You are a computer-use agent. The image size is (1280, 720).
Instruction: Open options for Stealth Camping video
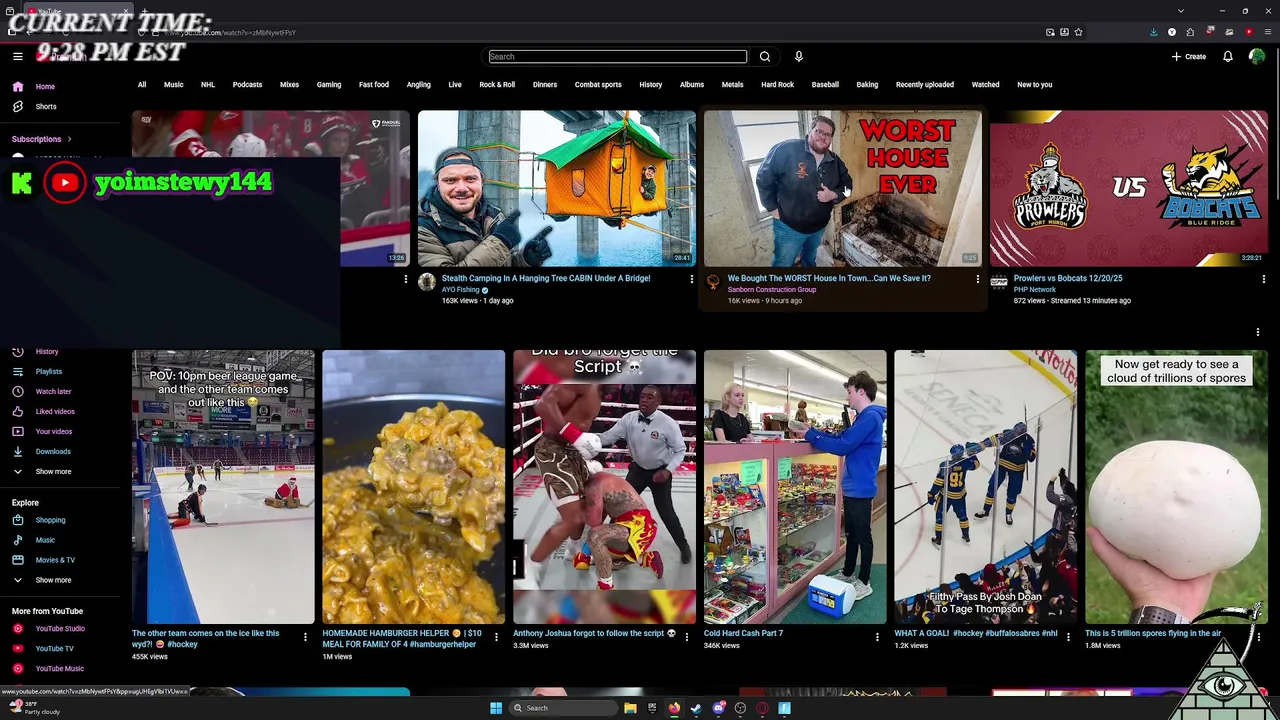click(x=691, y=279)
